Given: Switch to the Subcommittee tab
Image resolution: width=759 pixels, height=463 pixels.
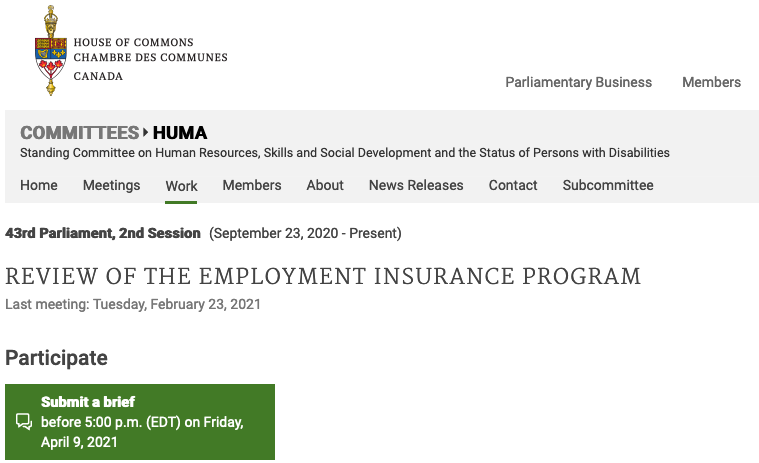Looking at the screenshot, I should (x=608, y=185).
